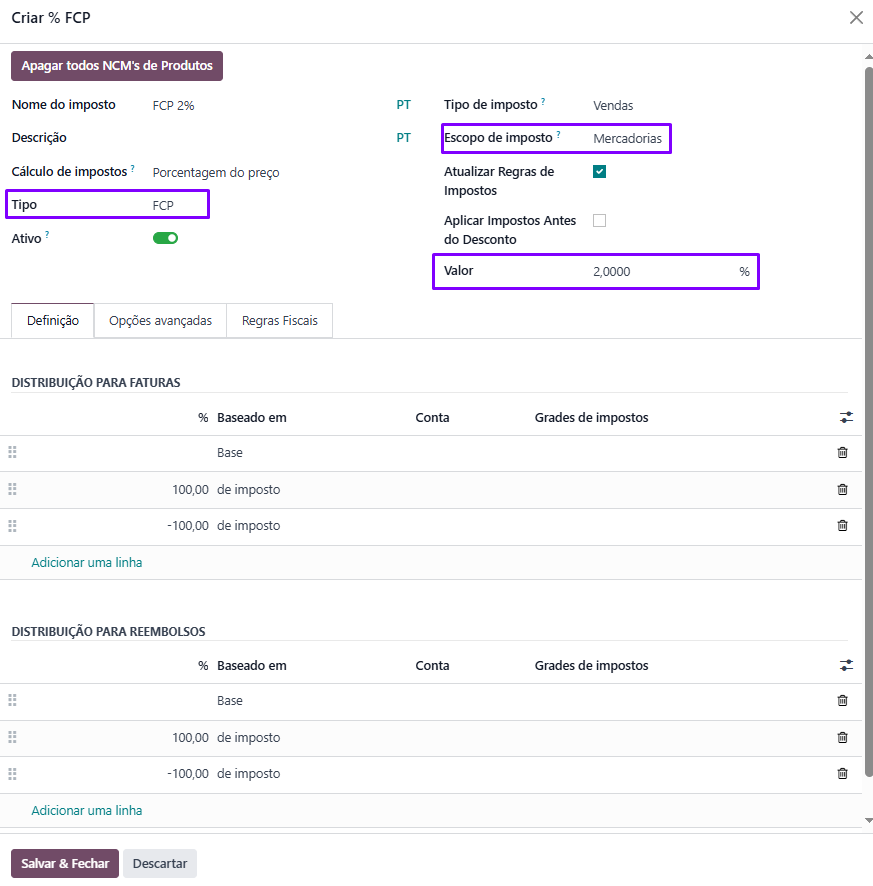Viewport: 873px width, 886px height.
Task: Delete the Base row in refunds distribution
Action: coord(842,701)
